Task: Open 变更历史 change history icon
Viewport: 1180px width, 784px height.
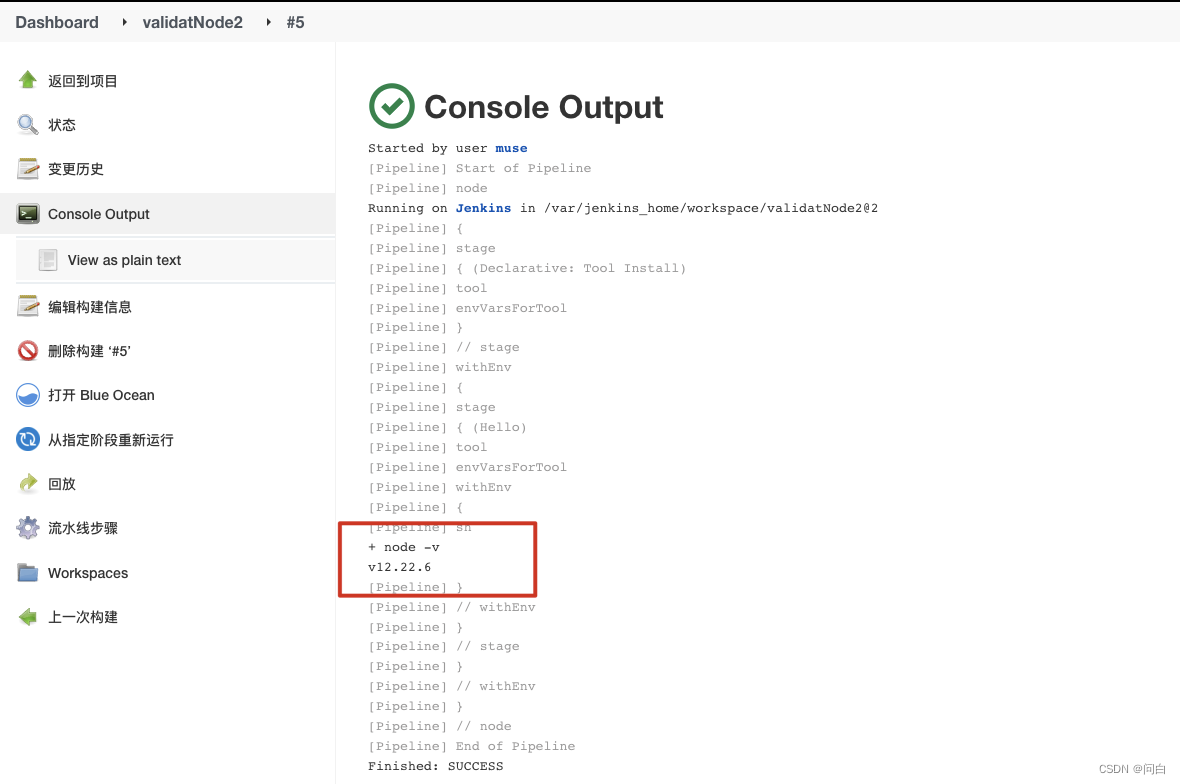Action: click(27, 168)
